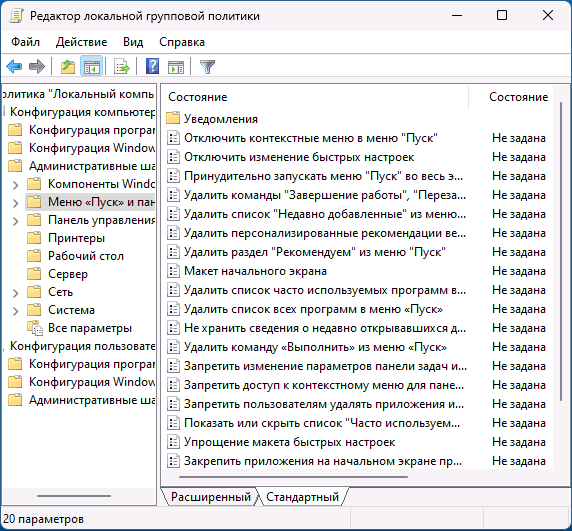Expand the Компоненты Windows tree node
This screenshot has height=531, width=572.
[x=16, y=185]
